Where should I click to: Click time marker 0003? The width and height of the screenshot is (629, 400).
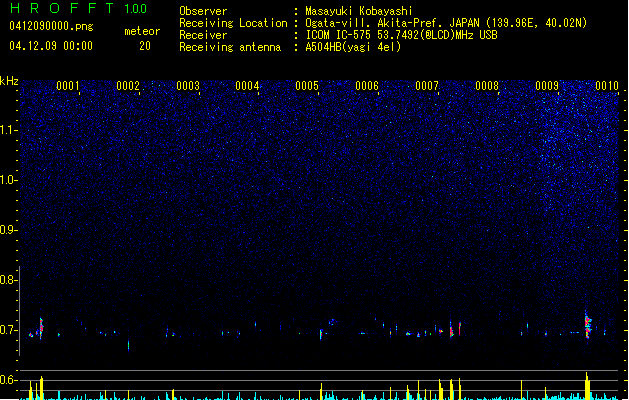click(188, 86)
